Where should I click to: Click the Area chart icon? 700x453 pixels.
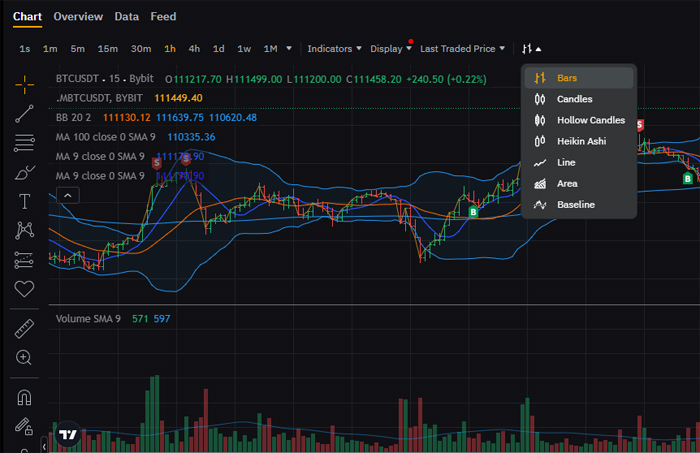coord(540,183)
